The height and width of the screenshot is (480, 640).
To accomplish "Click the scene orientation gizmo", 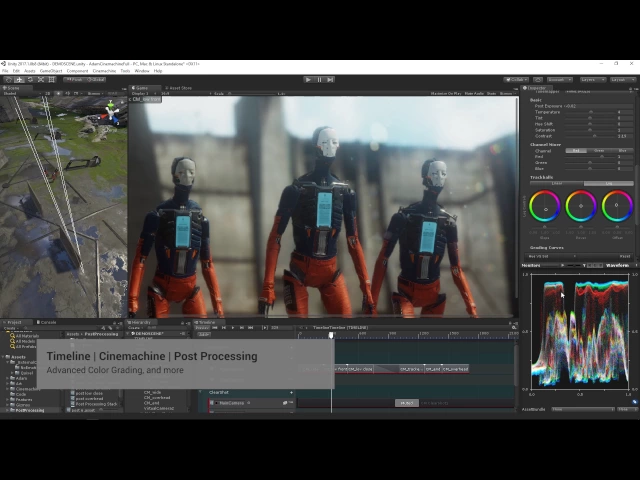I will point(111,112).
